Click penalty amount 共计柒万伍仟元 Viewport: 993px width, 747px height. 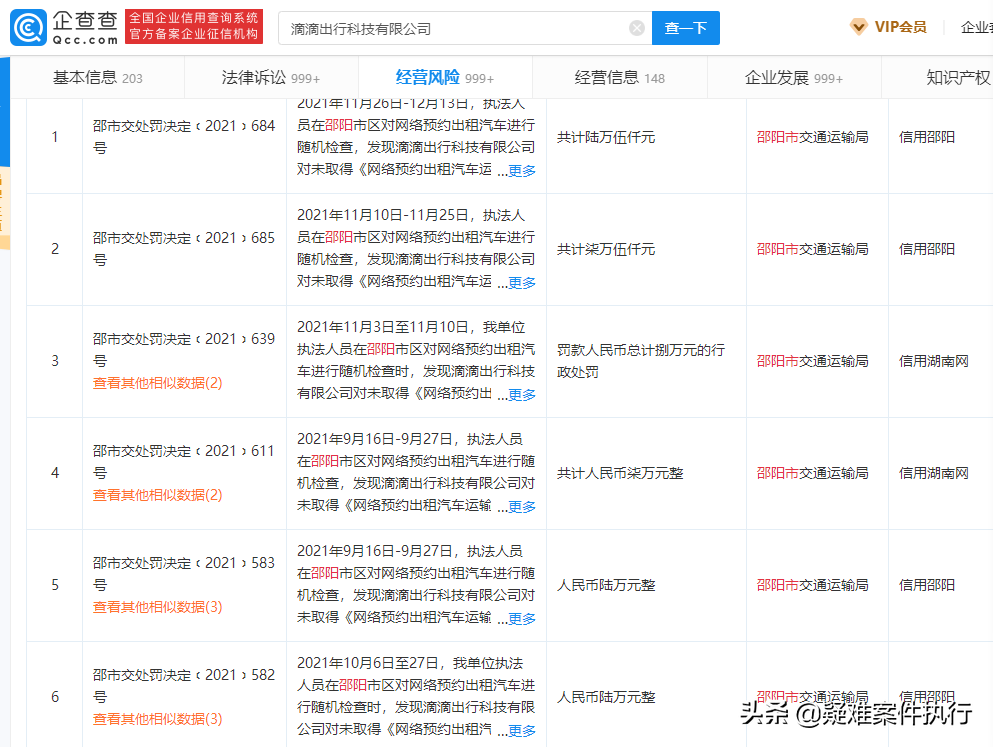coord(606,249)
